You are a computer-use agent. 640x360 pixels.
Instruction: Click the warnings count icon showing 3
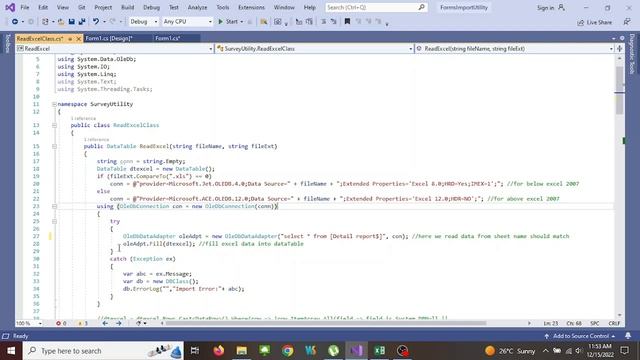[x=80, y=323]
